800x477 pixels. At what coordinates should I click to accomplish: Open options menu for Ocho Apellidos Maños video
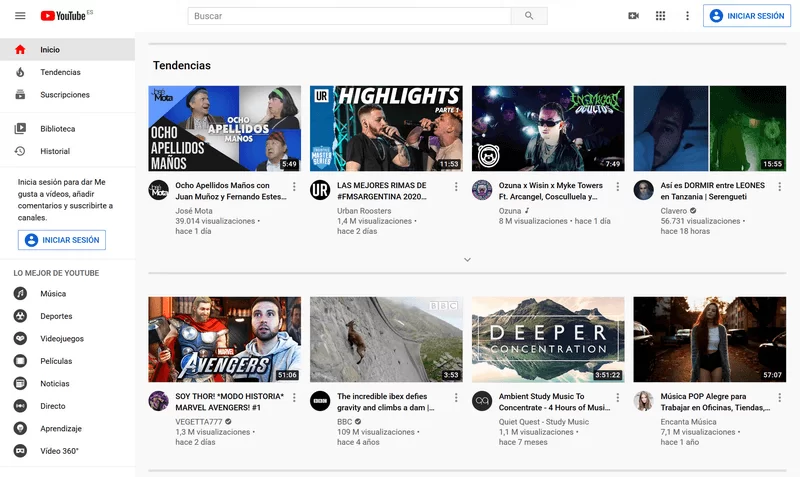pyautogui.click(x=294, y=187)
